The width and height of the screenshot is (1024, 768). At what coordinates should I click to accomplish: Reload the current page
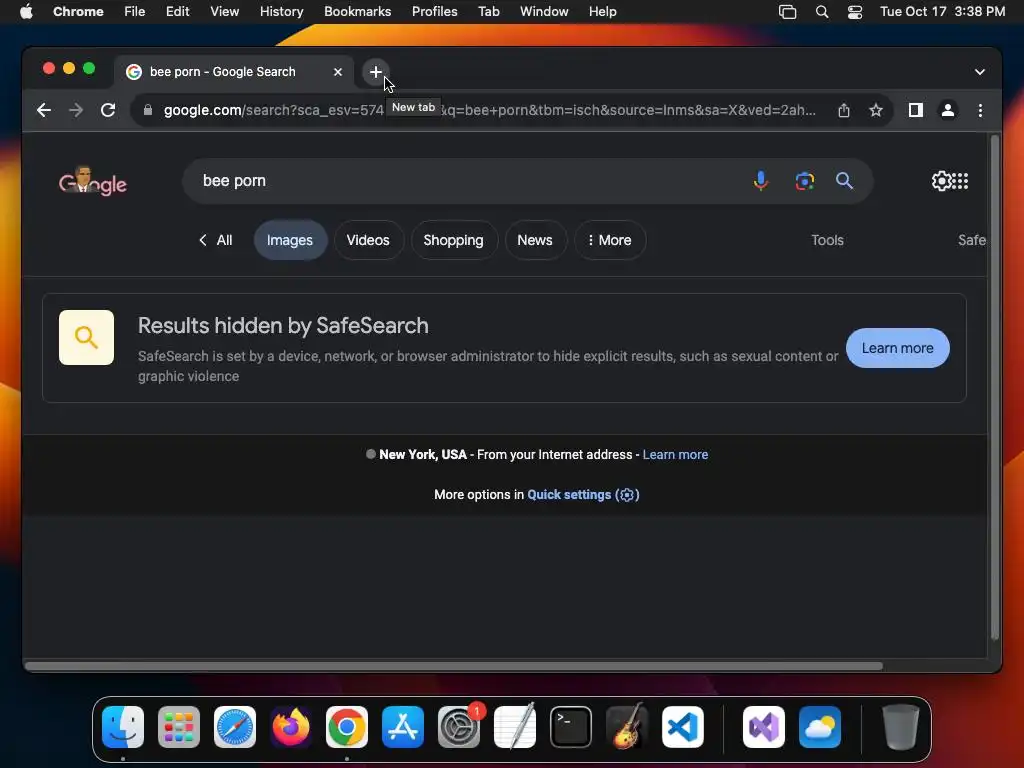click(108, 110)
